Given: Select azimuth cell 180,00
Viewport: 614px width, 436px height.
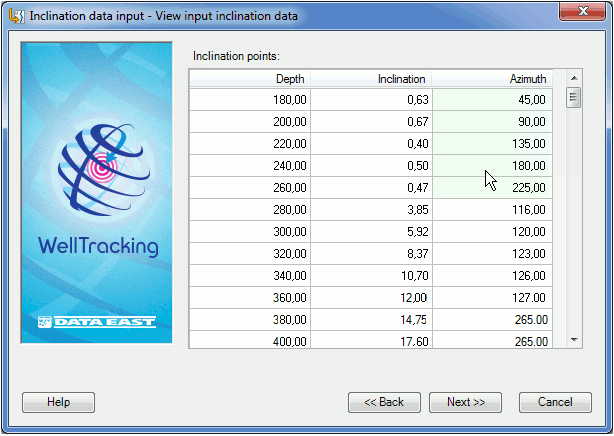Looking at the screenshot, I should pyautogui.click(x=493, y=165).
